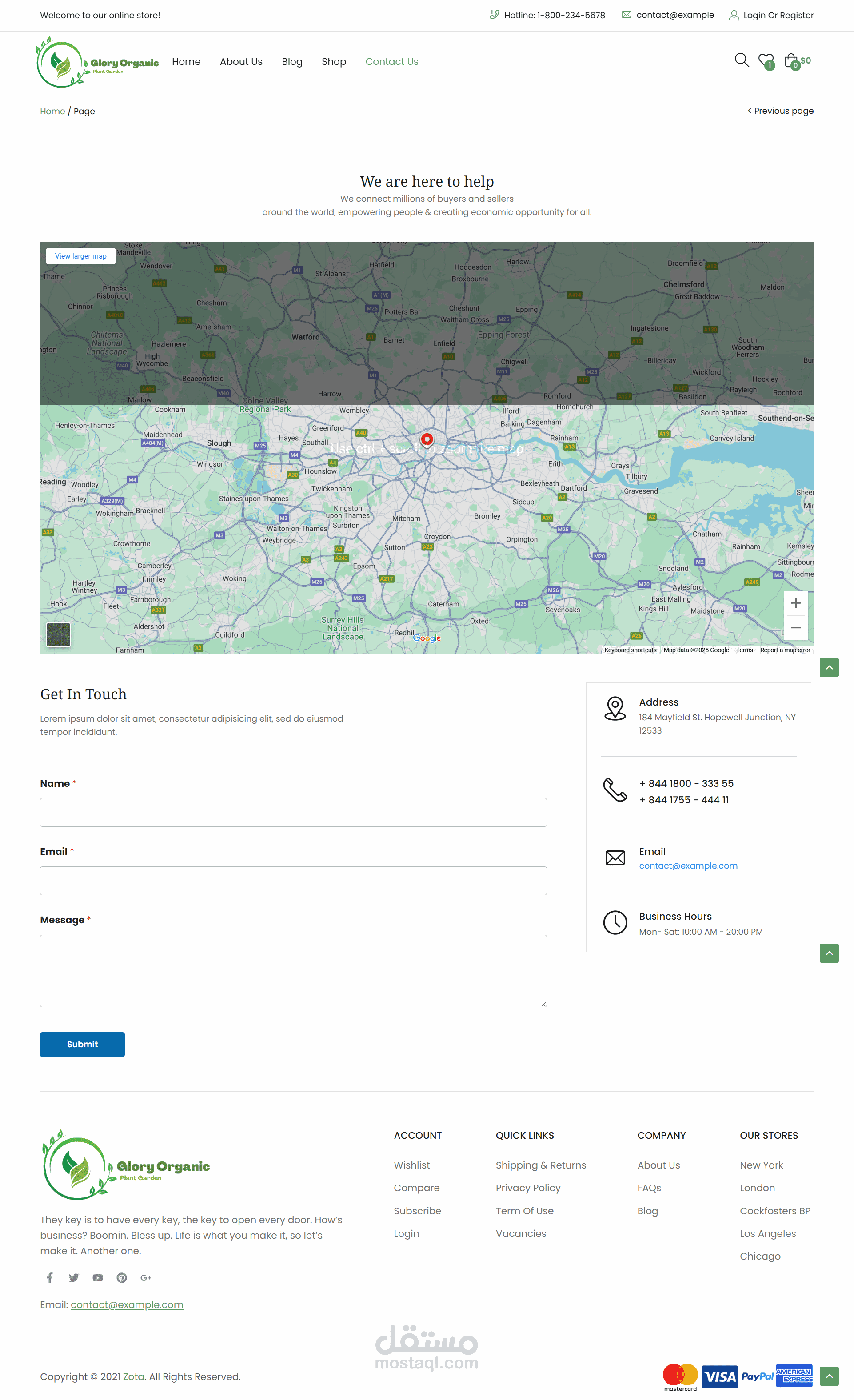Open the shopping cart bag icon
The height and width of the screenshot is (1400, 854).
coord(790,60)
